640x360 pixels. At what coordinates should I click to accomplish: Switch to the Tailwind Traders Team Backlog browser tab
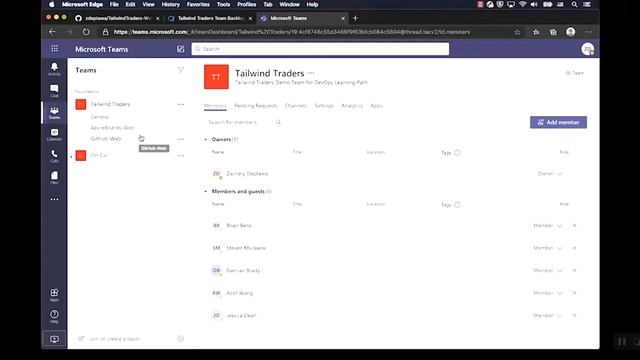(211, 18)
